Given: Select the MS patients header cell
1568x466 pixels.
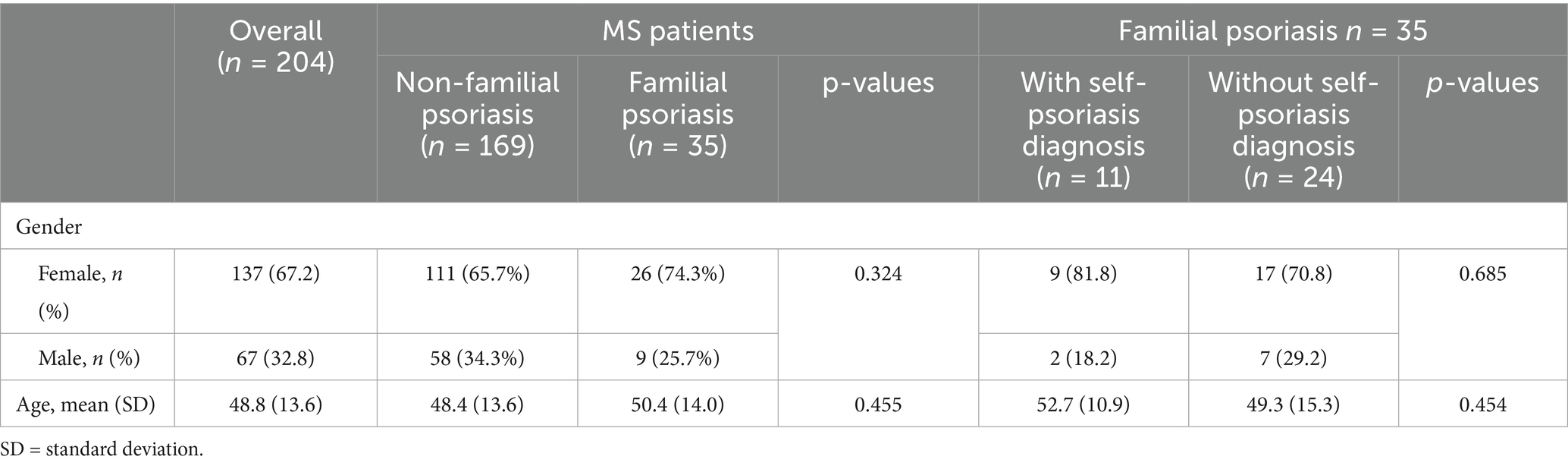Looking at the screenshot, I should pyautogui.click(x=678, y=30).
